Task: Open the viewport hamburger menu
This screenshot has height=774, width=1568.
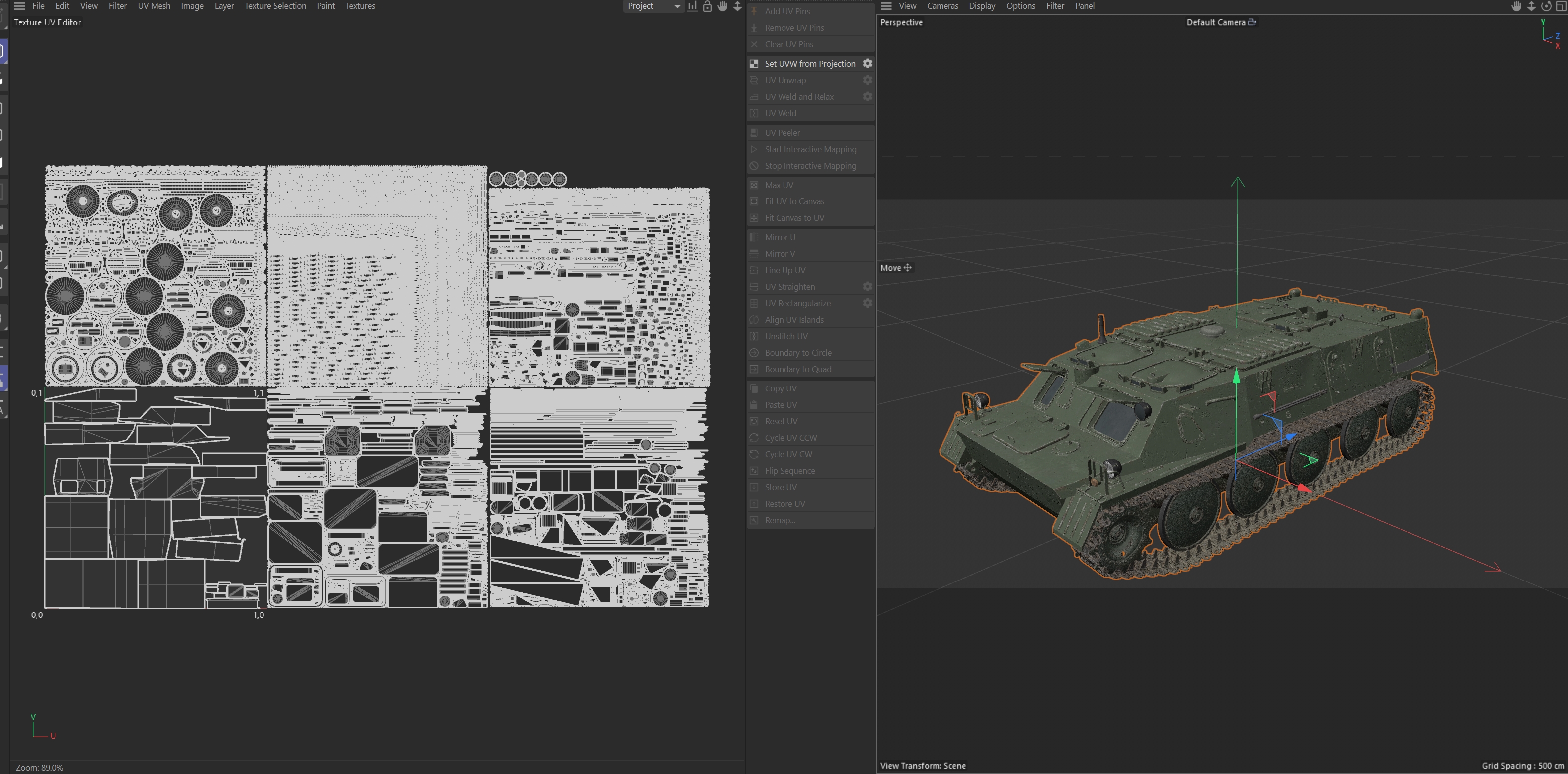Action: [886, 6]
